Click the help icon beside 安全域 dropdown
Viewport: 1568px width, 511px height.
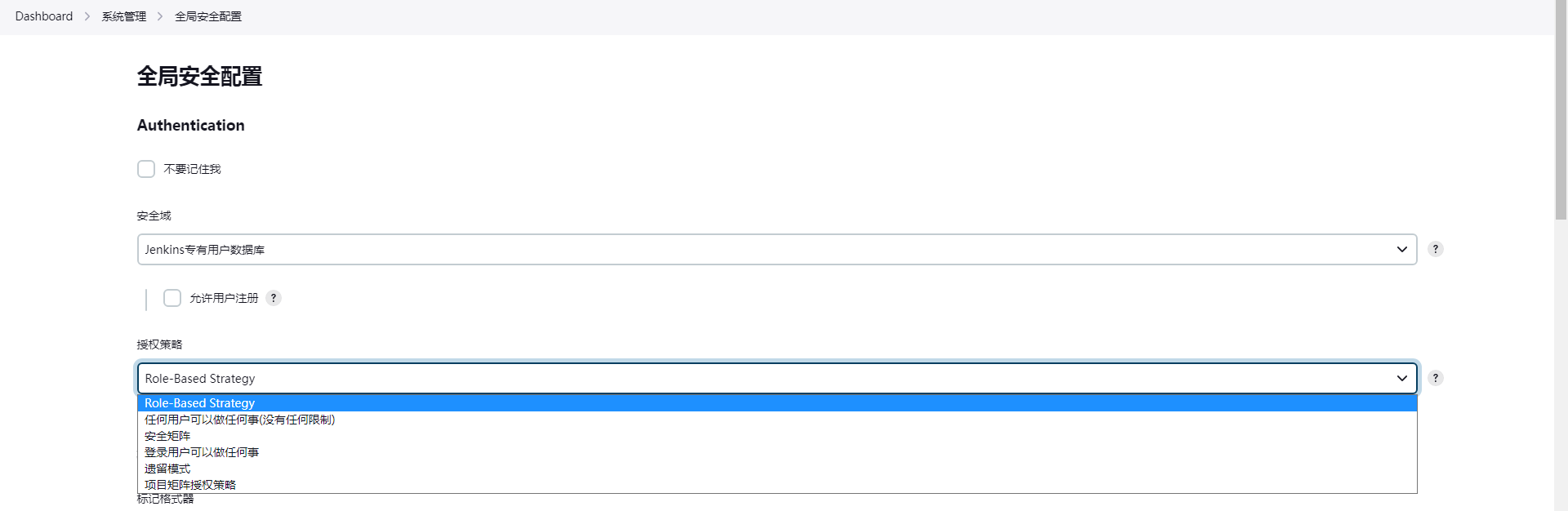coord(1435,249)
